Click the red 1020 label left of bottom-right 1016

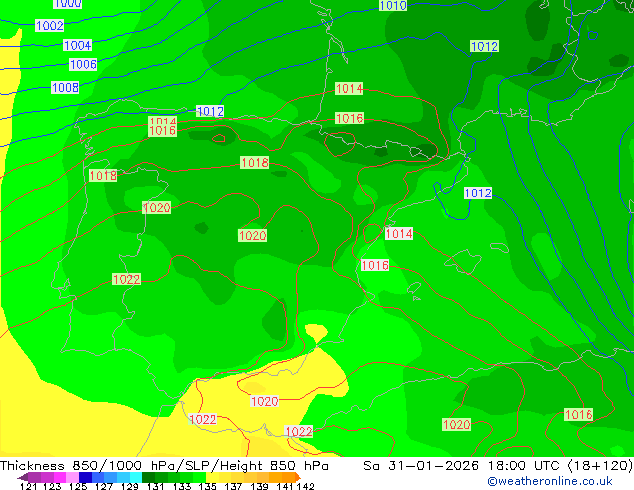tap(456, 425)
